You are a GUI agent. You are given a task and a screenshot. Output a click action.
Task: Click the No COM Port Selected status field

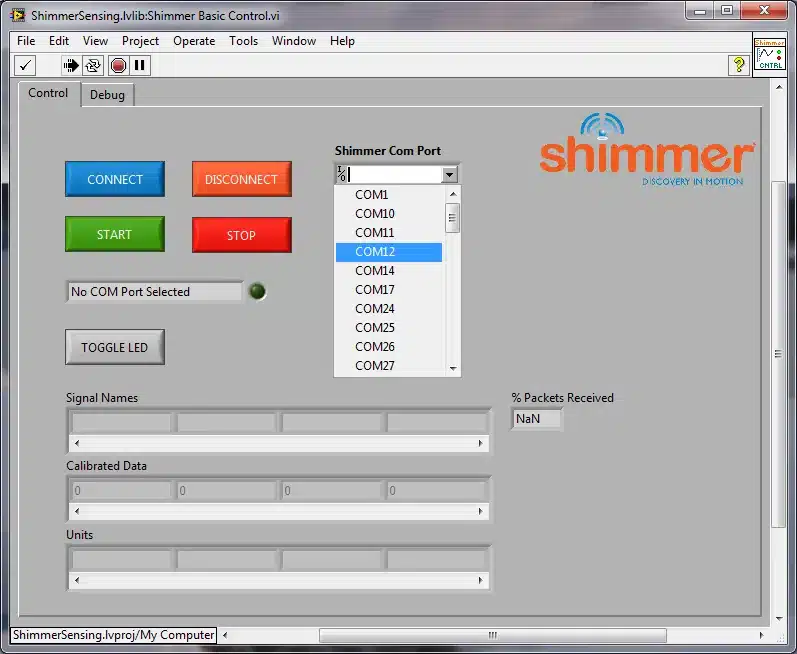(x=155, y=292)
